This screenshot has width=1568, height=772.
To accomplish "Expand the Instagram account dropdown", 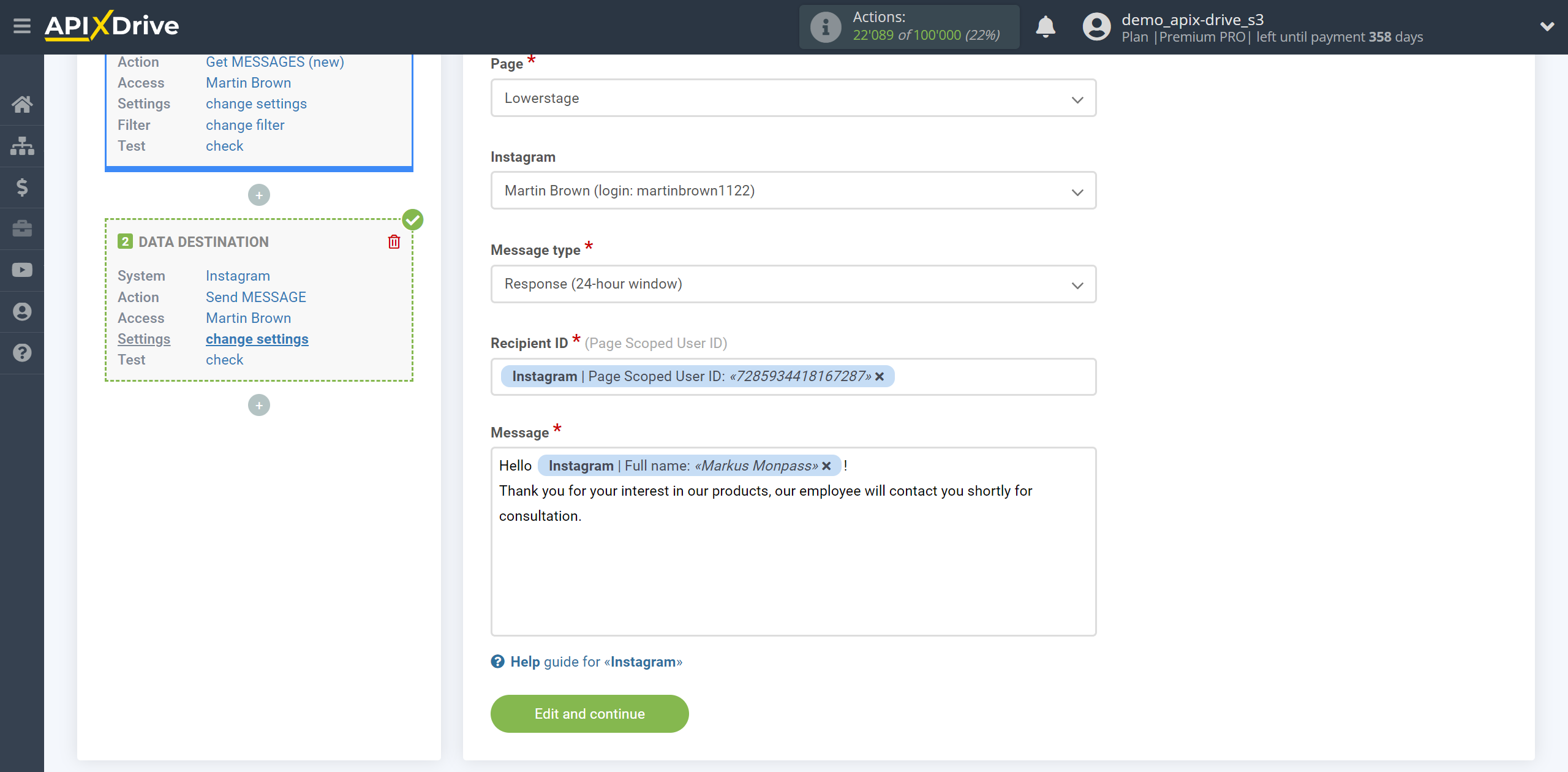I will [x=792, y=191].
